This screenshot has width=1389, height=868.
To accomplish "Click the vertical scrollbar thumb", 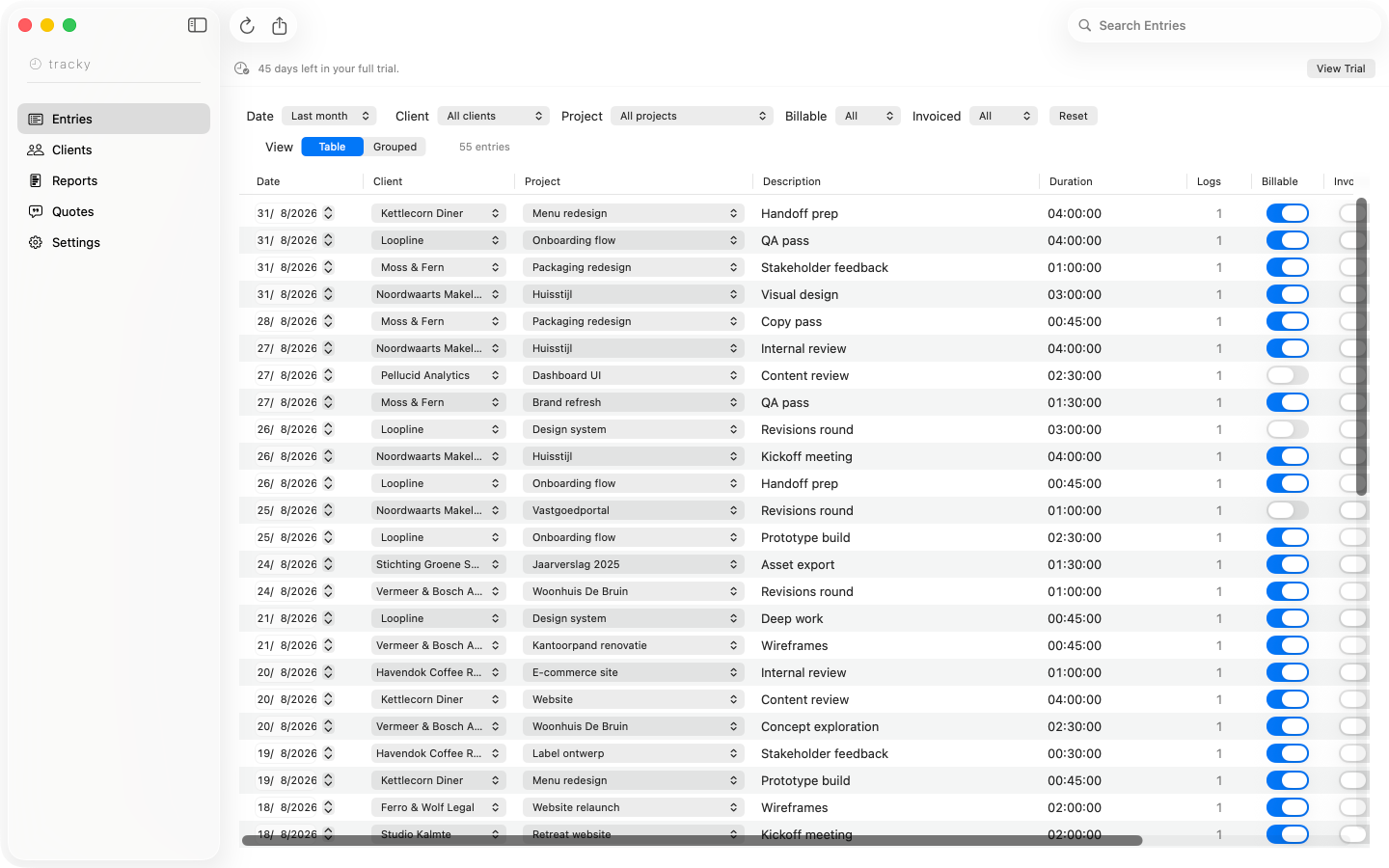I will pos(1362,346).
